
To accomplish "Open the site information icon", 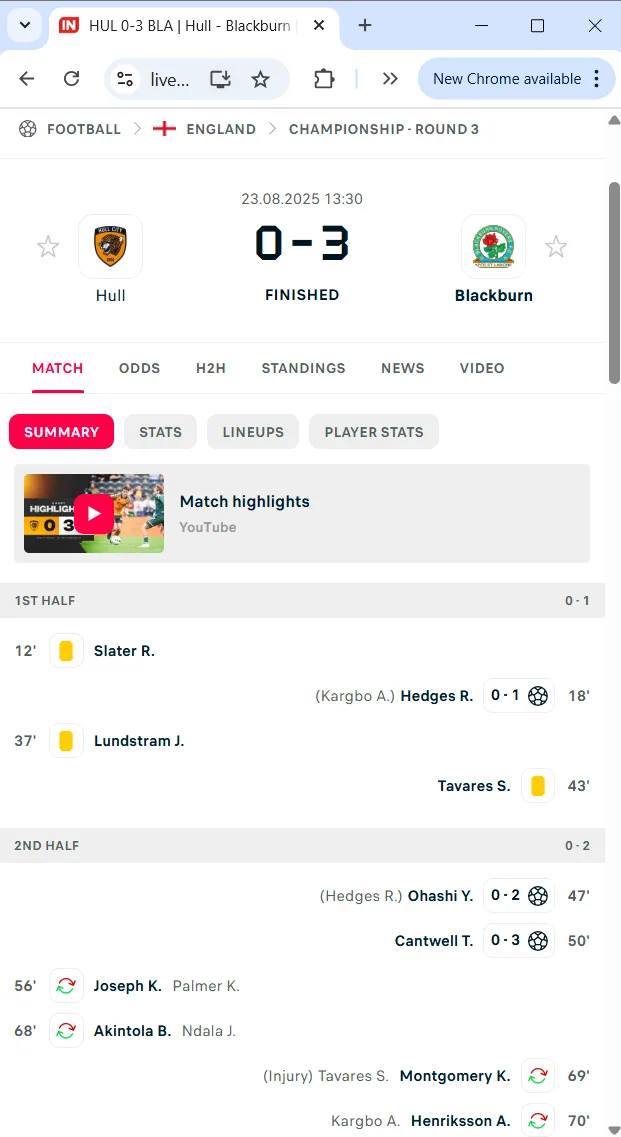I will 125,79.
